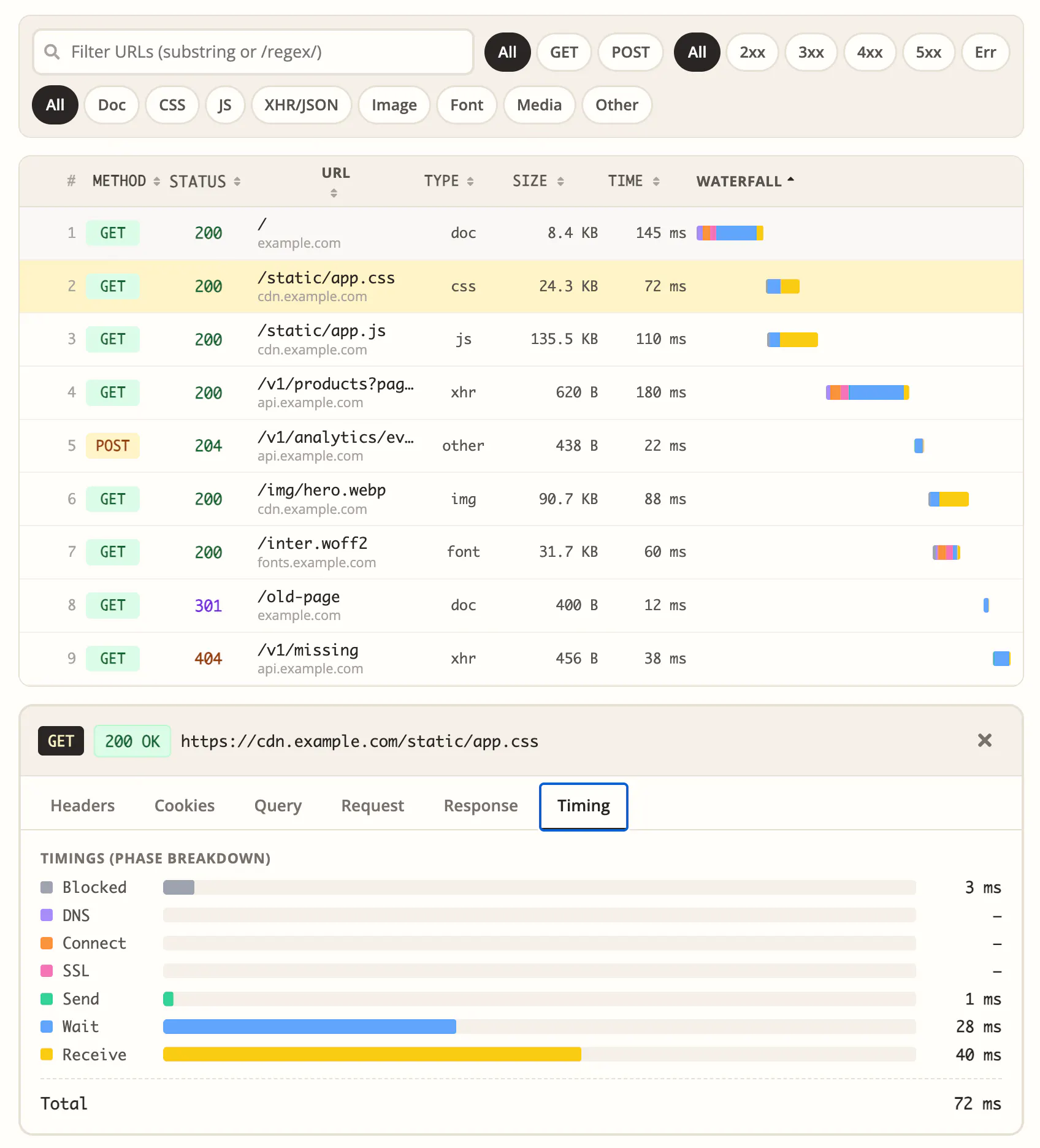Filter resources by Media type
Viewport: 1040px width, 1148px height.
(539, 105)
